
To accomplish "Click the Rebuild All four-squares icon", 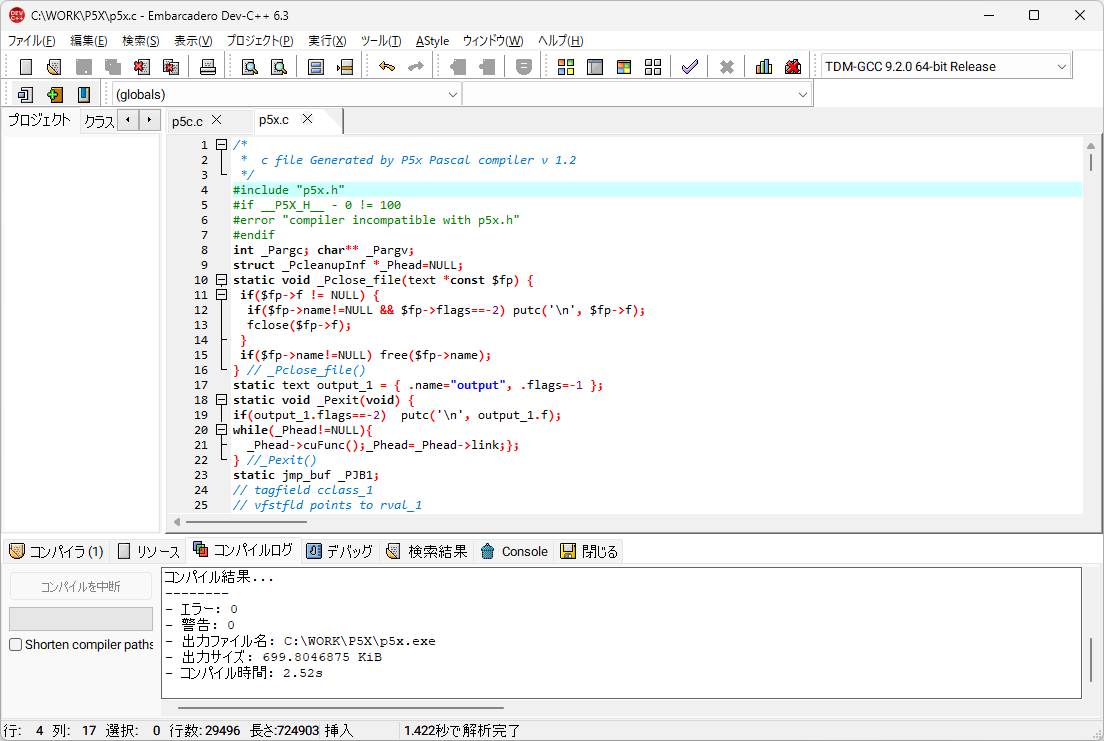I will (653, 67).
